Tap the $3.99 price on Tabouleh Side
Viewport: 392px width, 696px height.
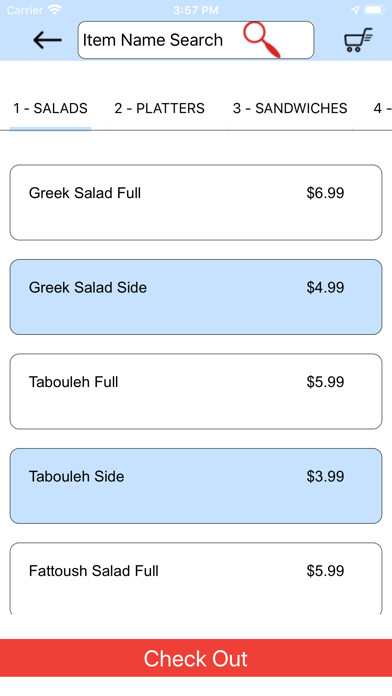[325, 477]
